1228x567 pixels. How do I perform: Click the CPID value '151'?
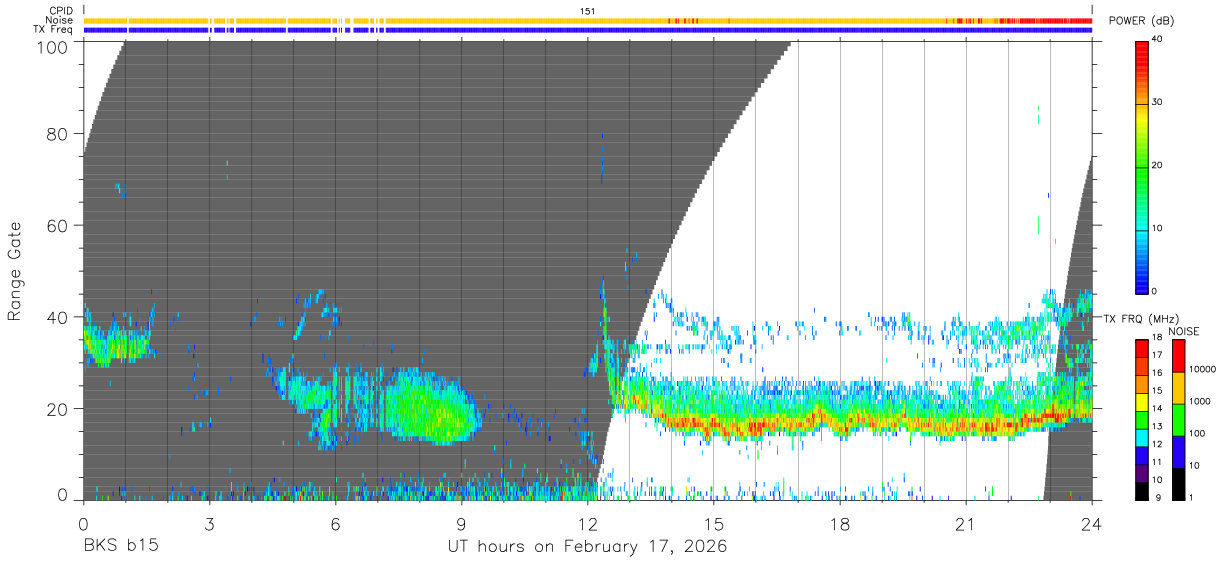coord(587,11)
